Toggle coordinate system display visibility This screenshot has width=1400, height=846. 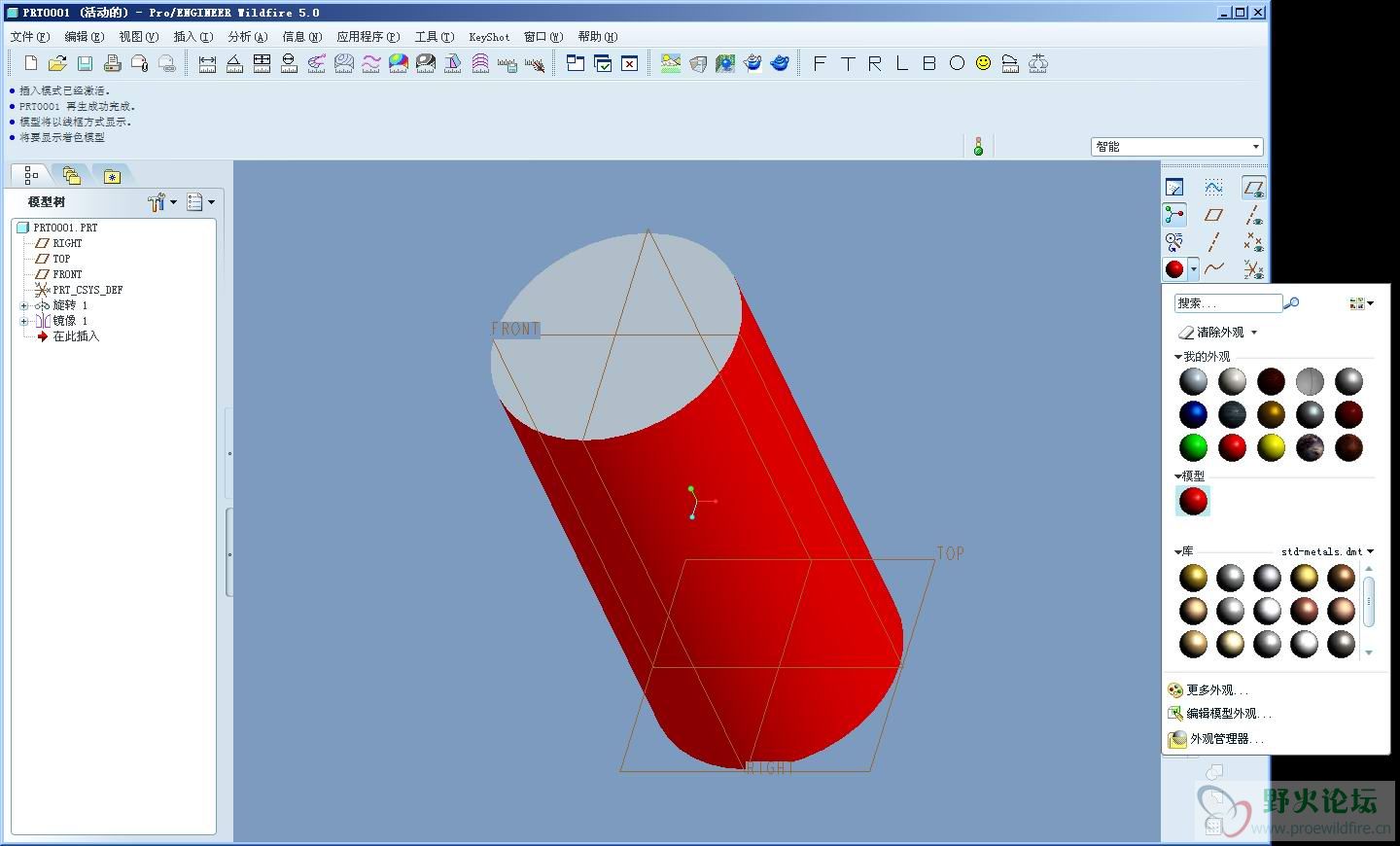tap(1254, 269)
